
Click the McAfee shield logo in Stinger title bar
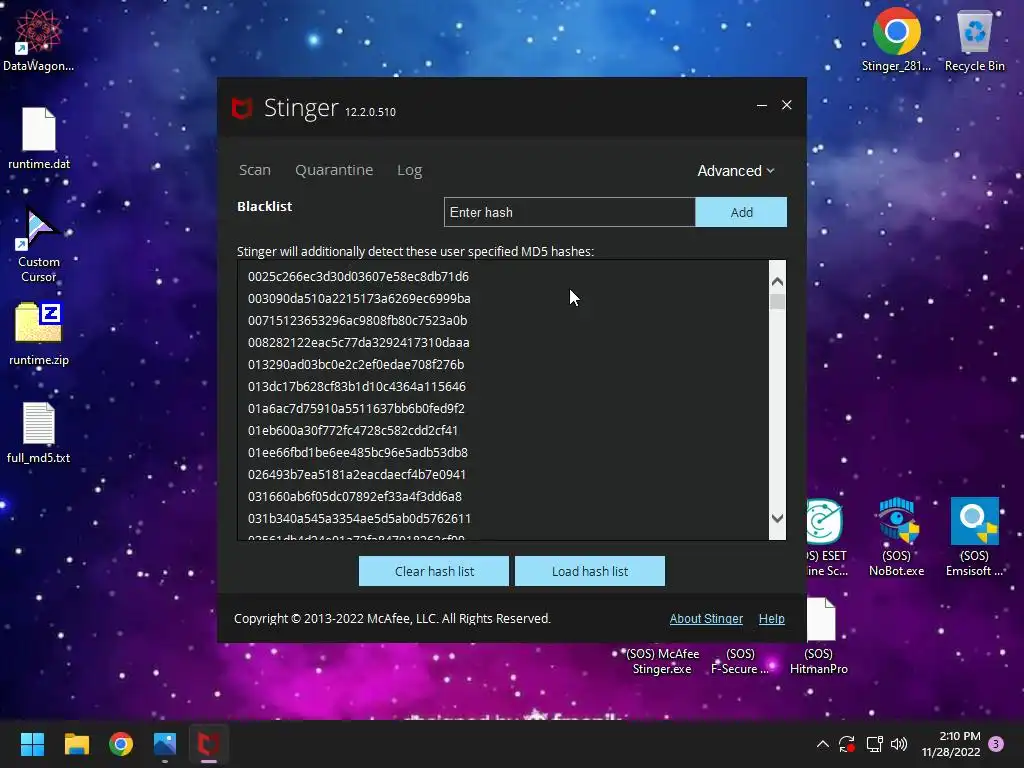242,108
